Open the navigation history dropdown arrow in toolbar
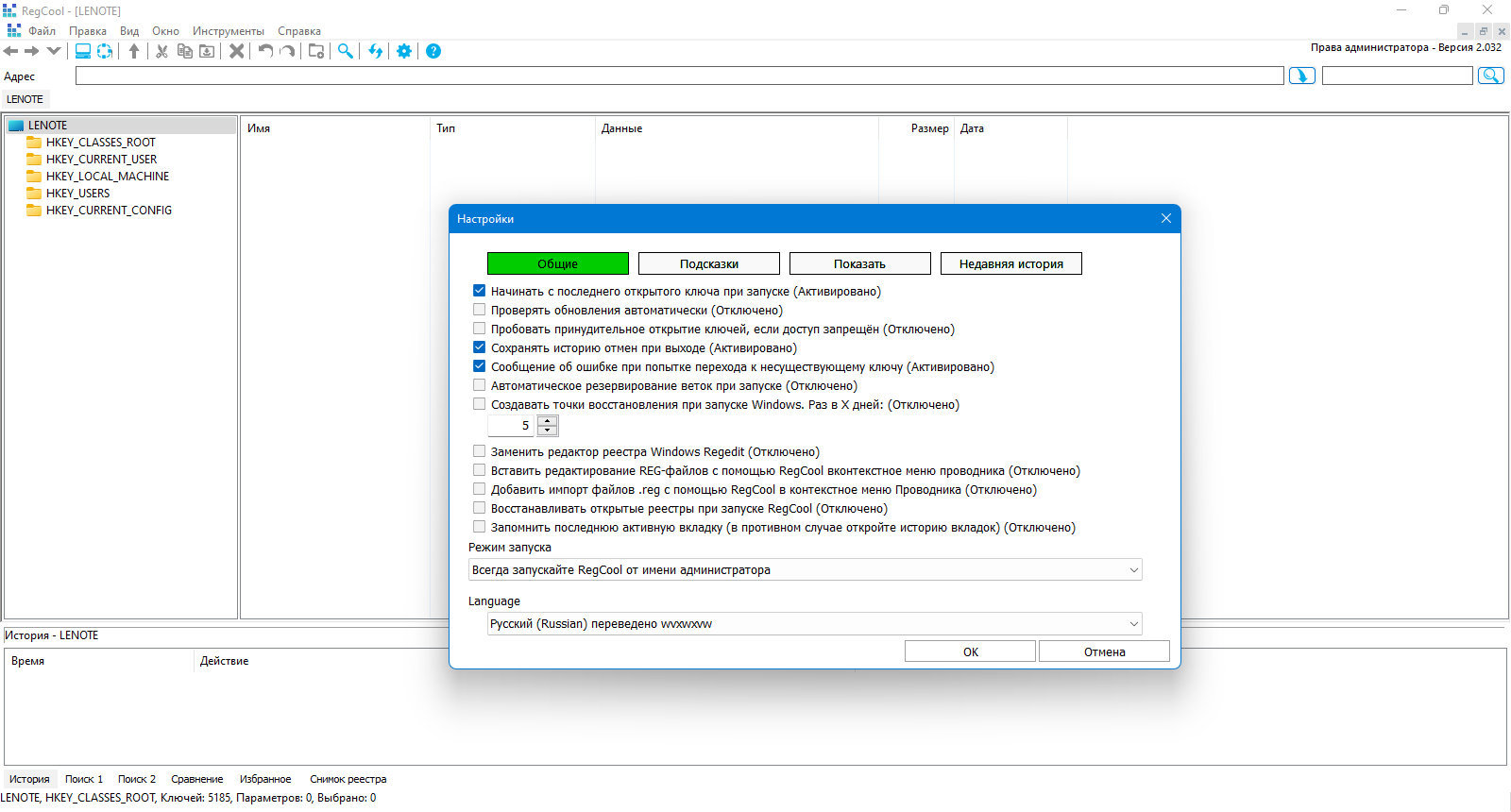This screenshot has height=812, width=1511. click(x=54, y=51)
